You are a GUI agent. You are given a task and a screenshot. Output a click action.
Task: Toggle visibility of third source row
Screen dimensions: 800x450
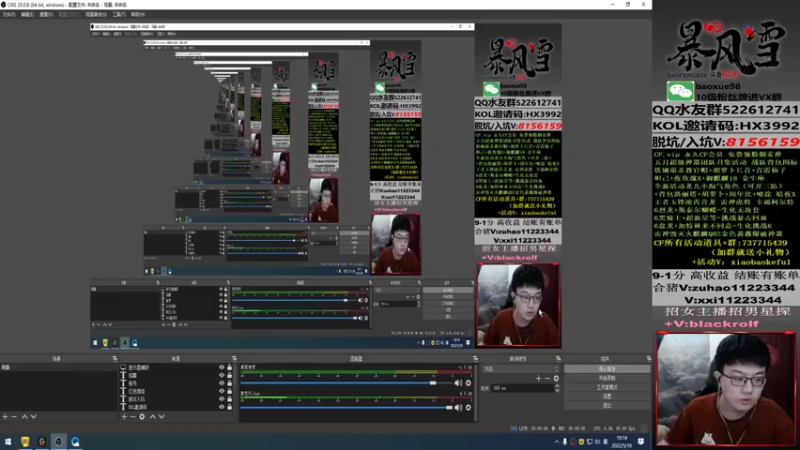221,383
